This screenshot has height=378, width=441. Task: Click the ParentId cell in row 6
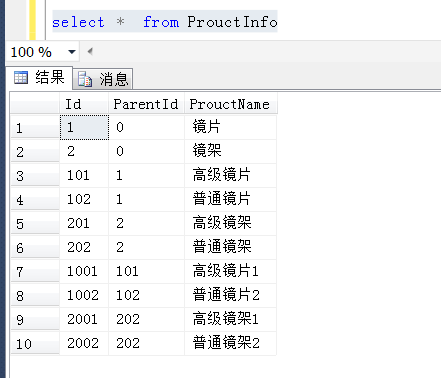(146, 247)
